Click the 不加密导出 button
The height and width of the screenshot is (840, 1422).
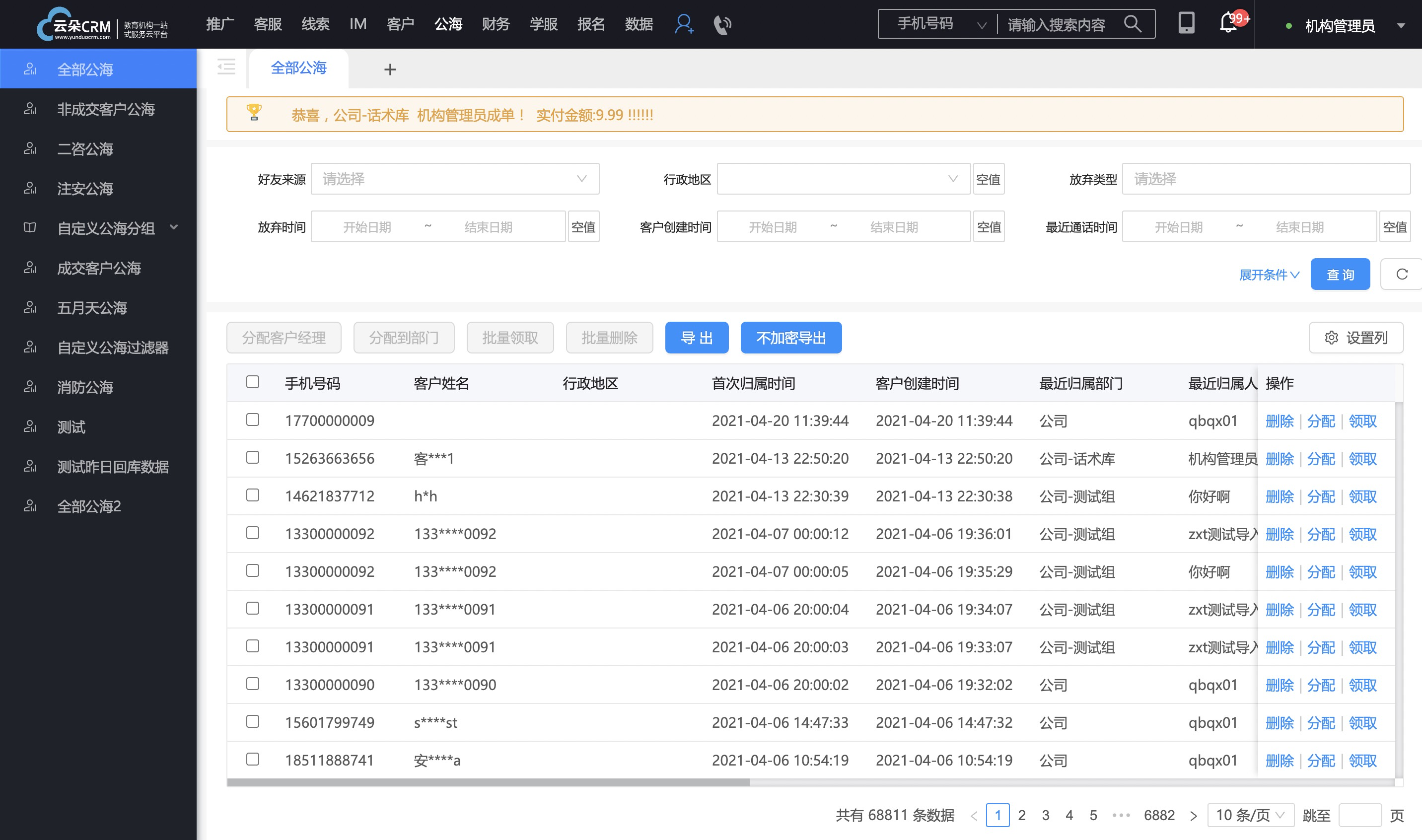[x=791, y=337]
